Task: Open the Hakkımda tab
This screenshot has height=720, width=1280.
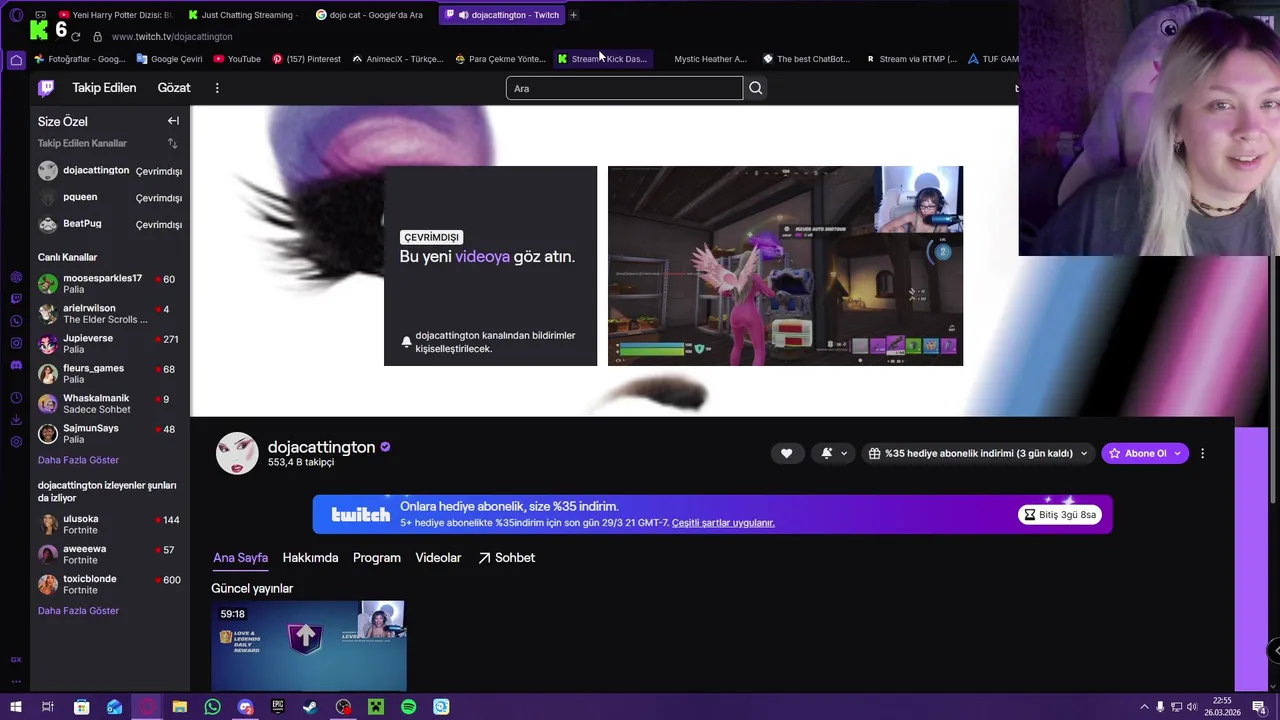Action: tap(310, 558)
